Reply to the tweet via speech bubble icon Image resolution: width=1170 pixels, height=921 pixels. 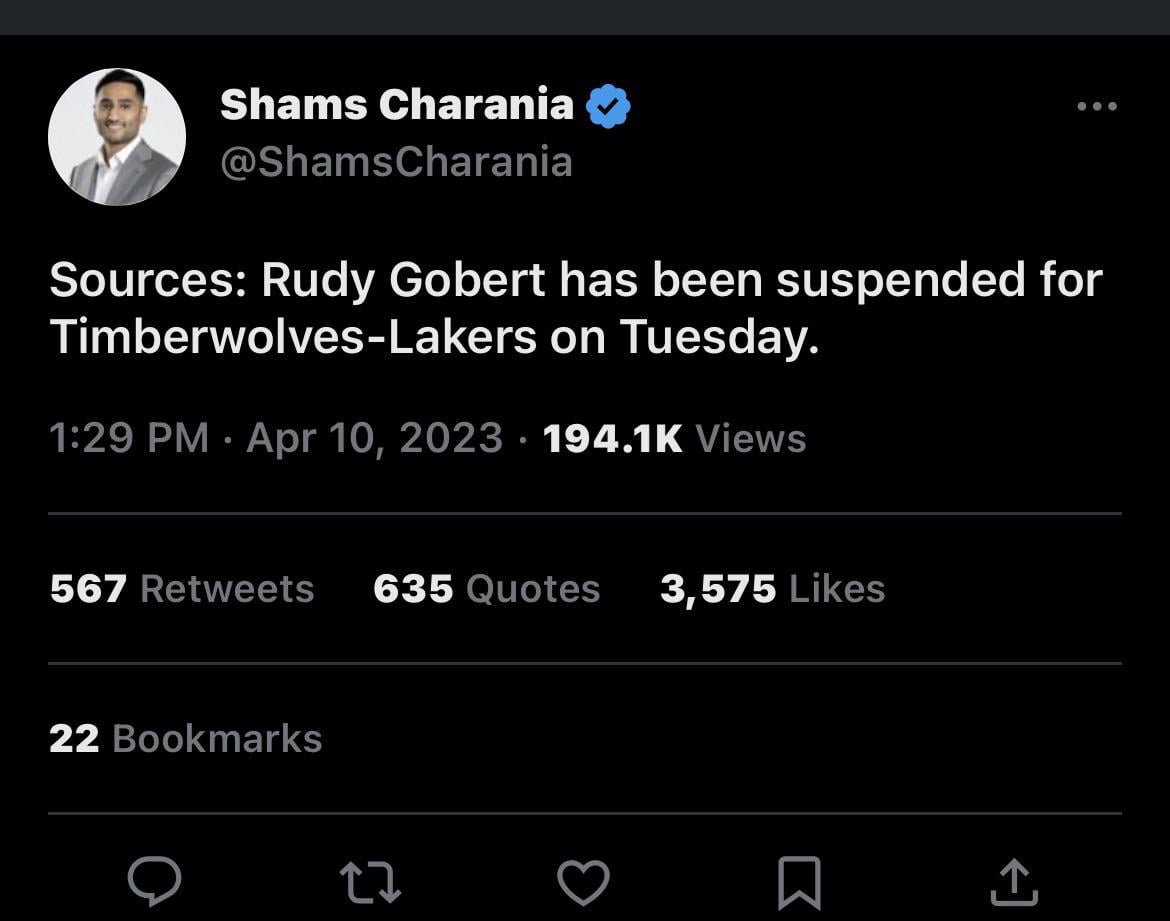click(x=155, y=882)
